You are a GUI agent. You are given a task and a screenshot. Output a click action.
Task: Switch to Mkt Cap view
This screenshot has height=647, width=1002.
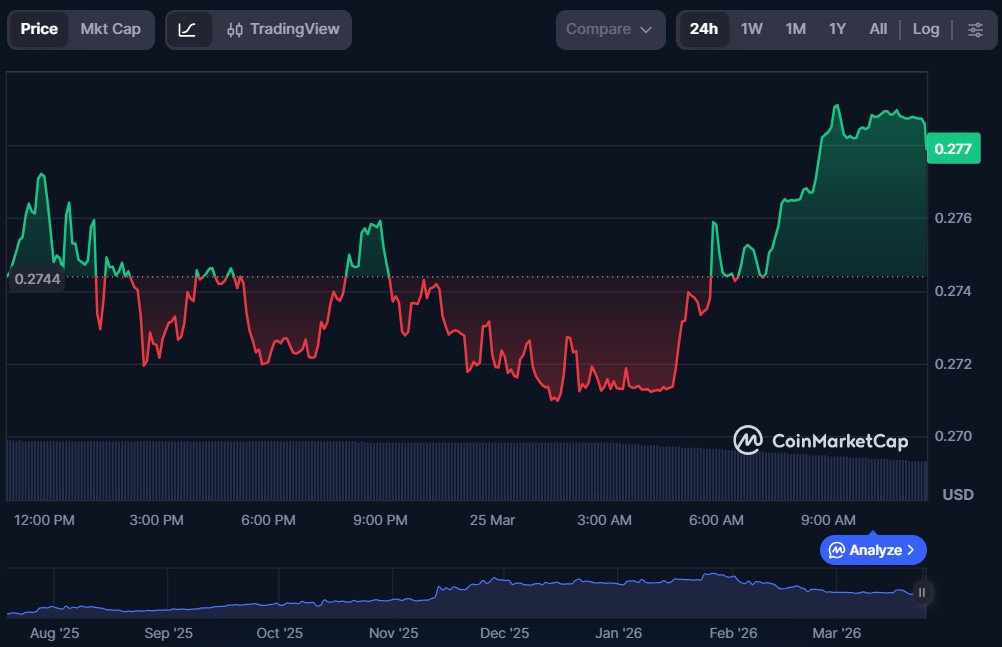[110, 29]
